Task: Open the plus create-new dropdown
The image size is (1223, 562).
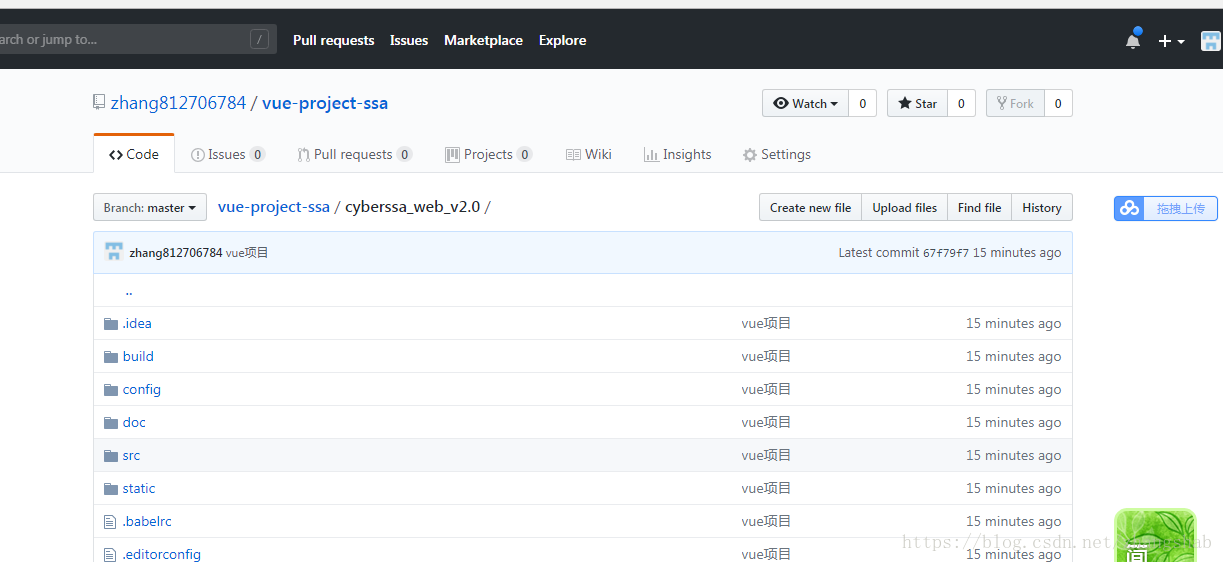Action: tap(1171, 41)
